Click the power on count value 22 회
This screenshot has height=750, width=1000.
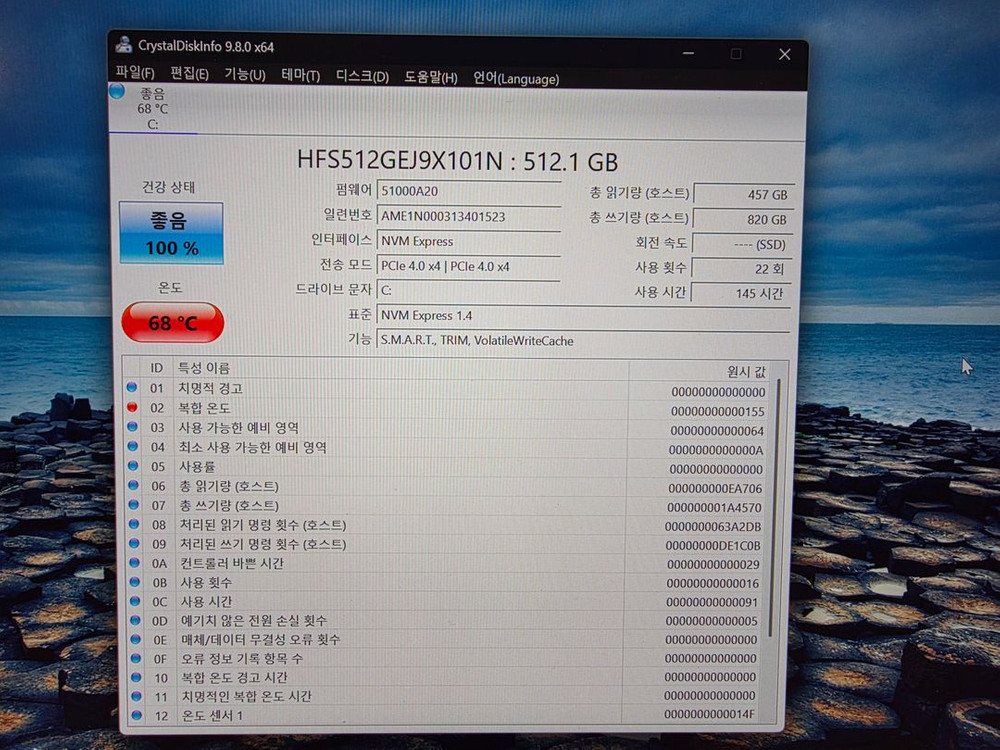tap(741, 269)
